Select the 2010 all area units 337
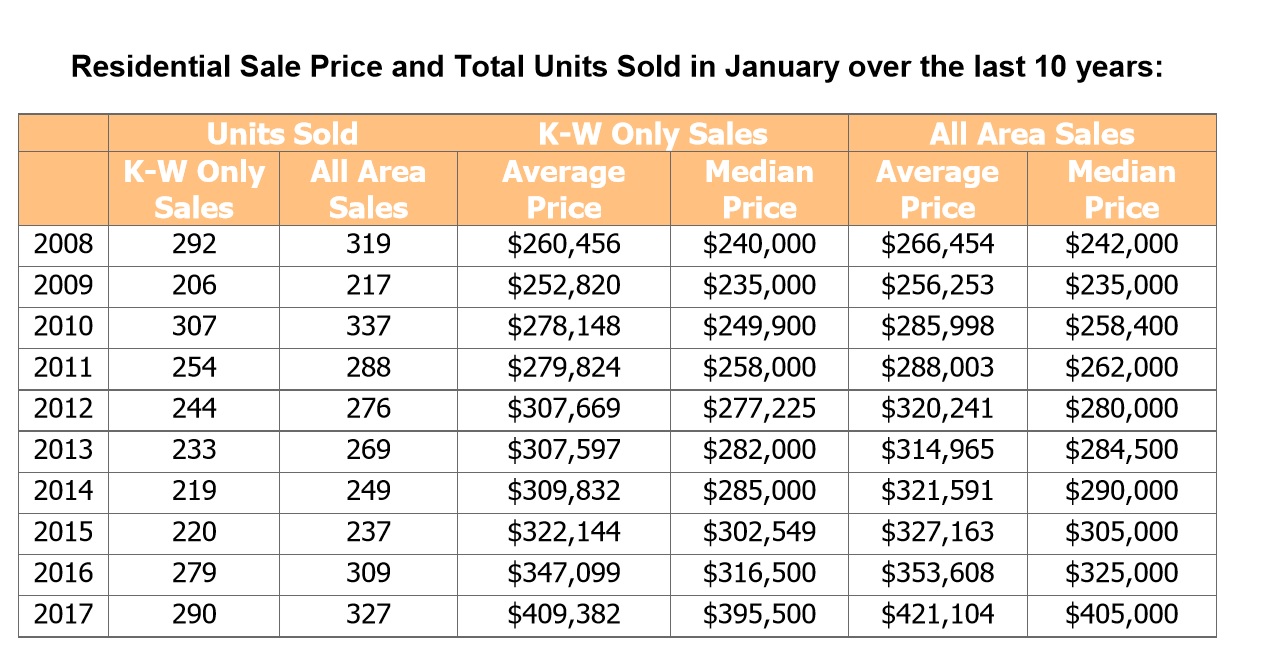Viewport: 1284px width, 656px height. (x=368, y=327)
